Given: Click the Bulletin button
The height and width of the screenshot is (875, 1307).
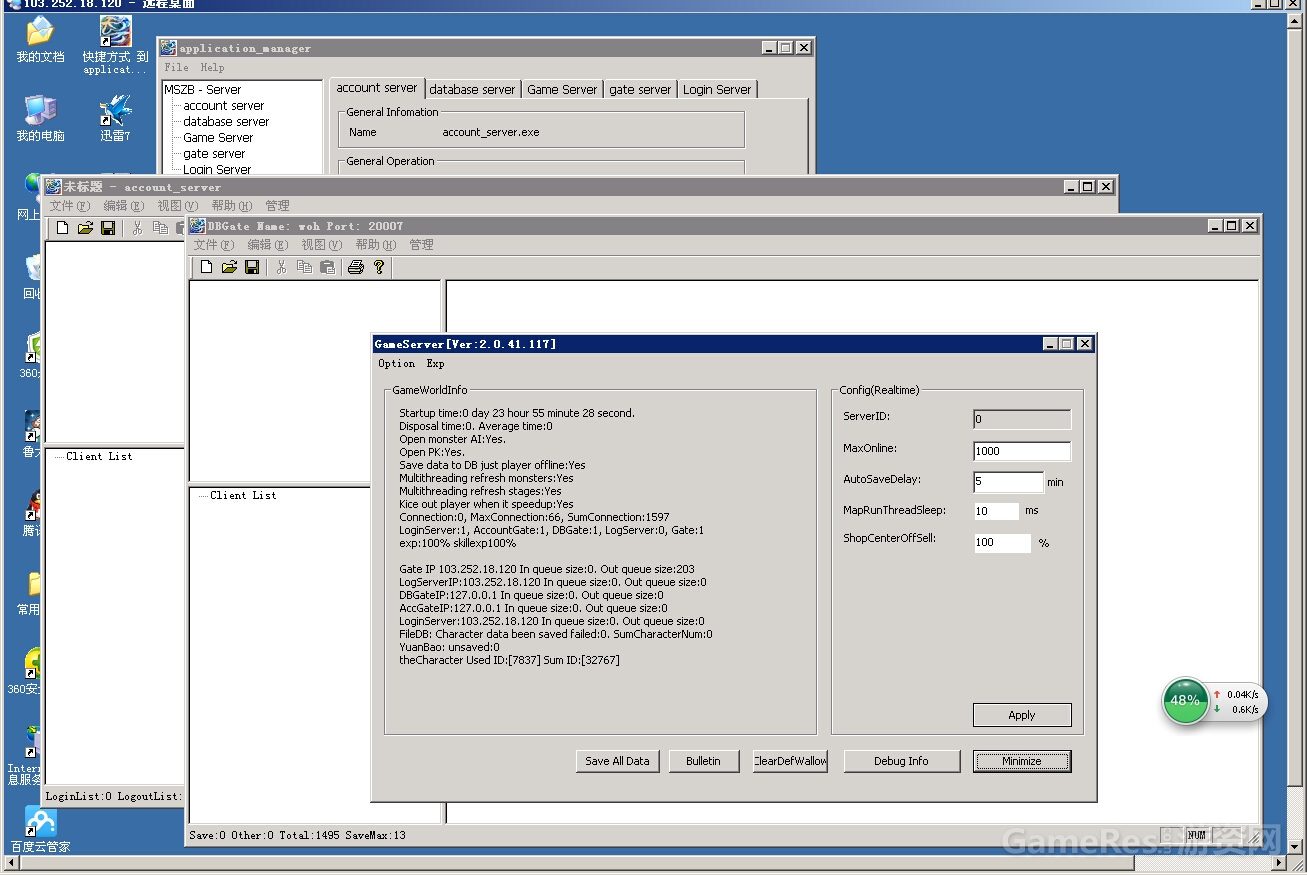Looking at the screenshot, I should [x=703, y=761].
